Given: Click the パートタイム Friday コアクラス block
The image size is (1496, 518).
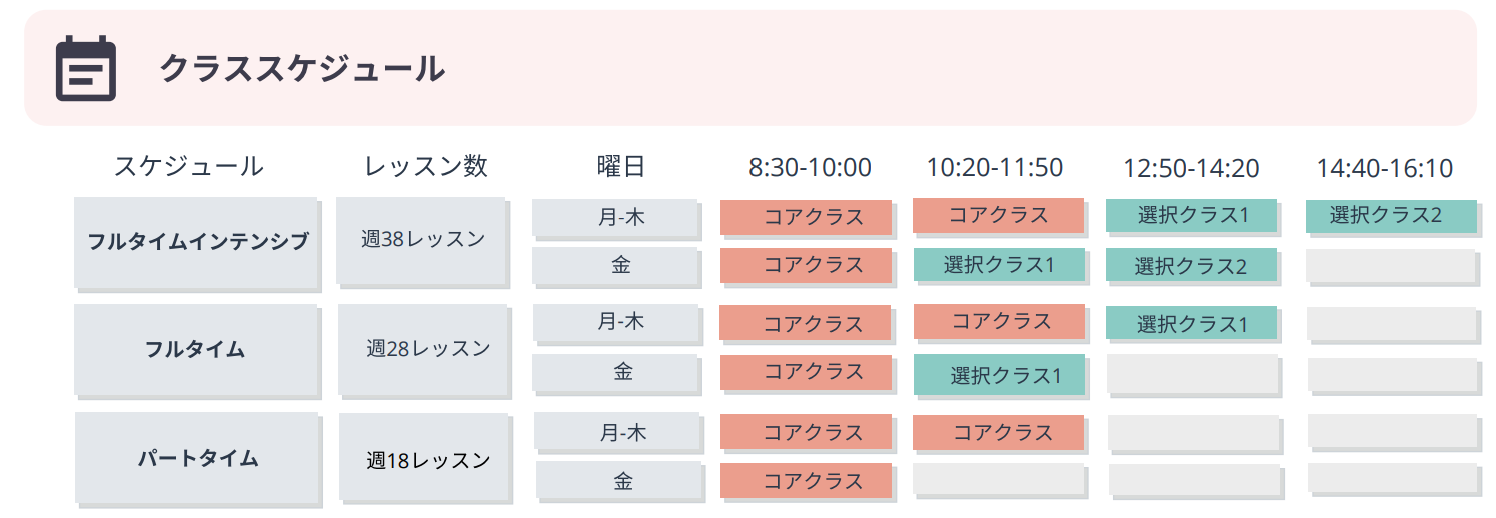Looking at the screenshot, I should (805, 480).
